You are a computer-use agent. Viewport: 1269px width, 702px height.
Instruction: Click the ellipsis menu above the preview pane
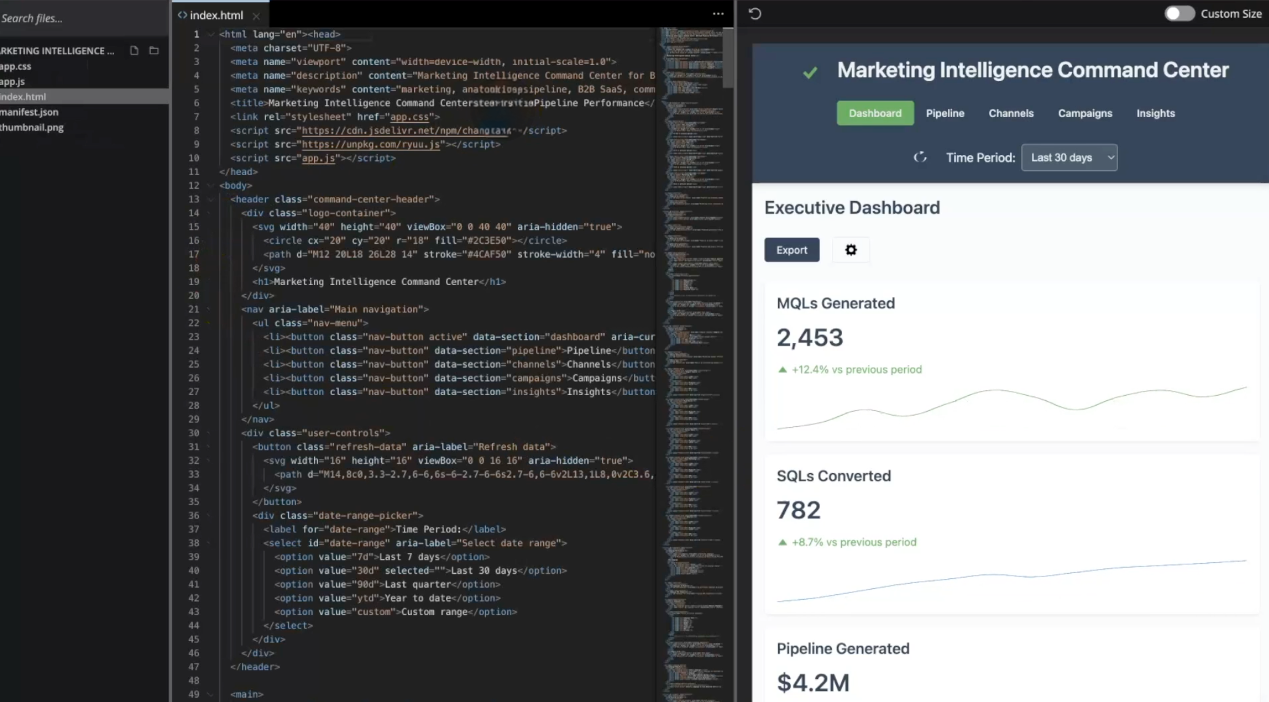click(x=718, y=13)
